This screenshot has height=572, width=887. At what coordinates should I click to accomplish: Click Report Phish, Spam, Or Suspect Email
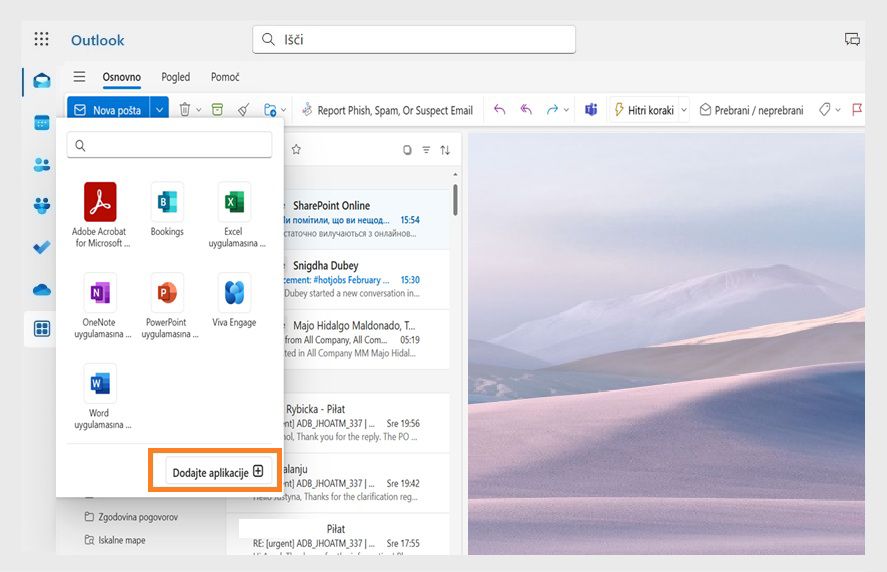click(387, 110)
